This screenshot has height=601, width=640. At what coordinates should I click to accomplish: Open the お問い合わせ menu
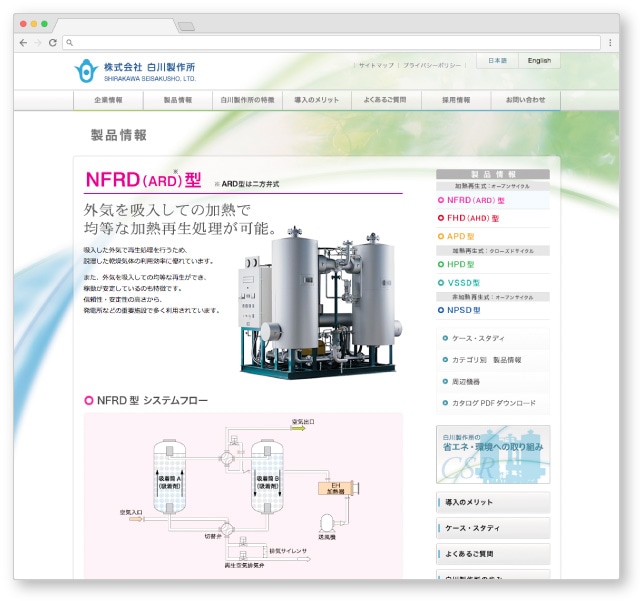pos(525,100)
